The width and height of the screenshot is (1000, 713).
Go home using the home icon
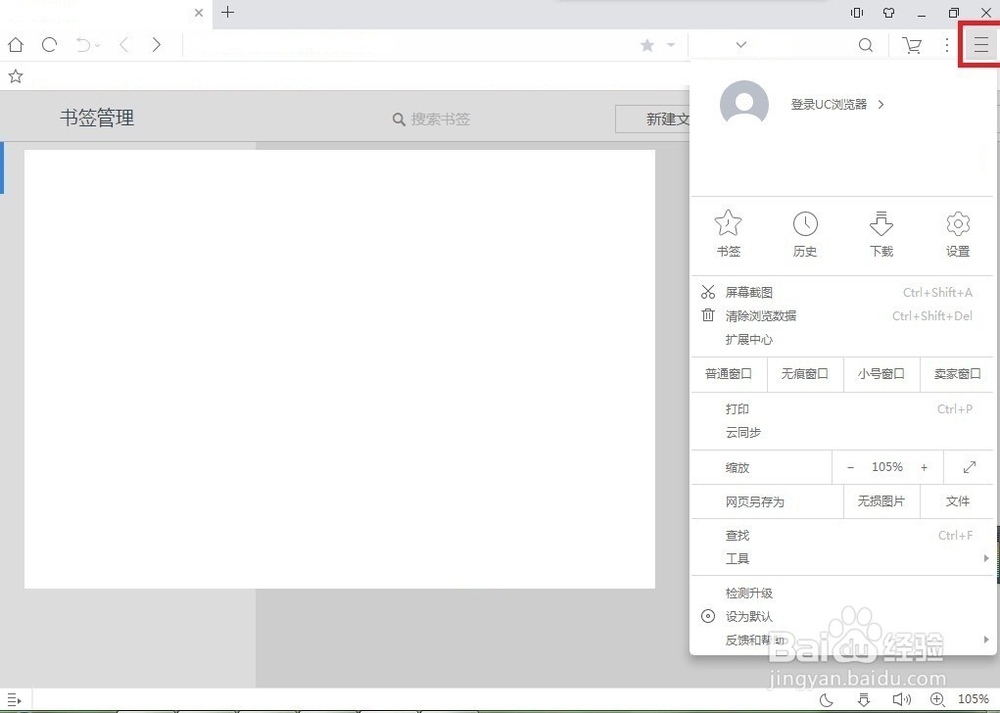click(15, 45)
